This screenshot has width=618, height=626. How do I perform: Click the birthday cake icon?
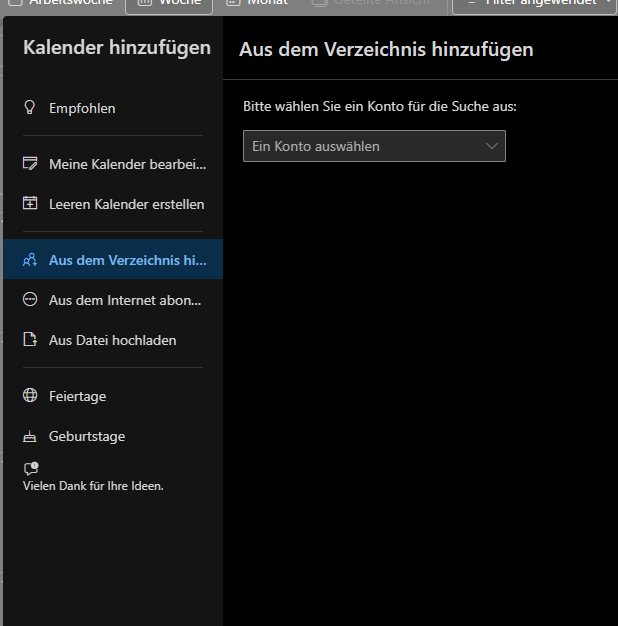(30, 437)
